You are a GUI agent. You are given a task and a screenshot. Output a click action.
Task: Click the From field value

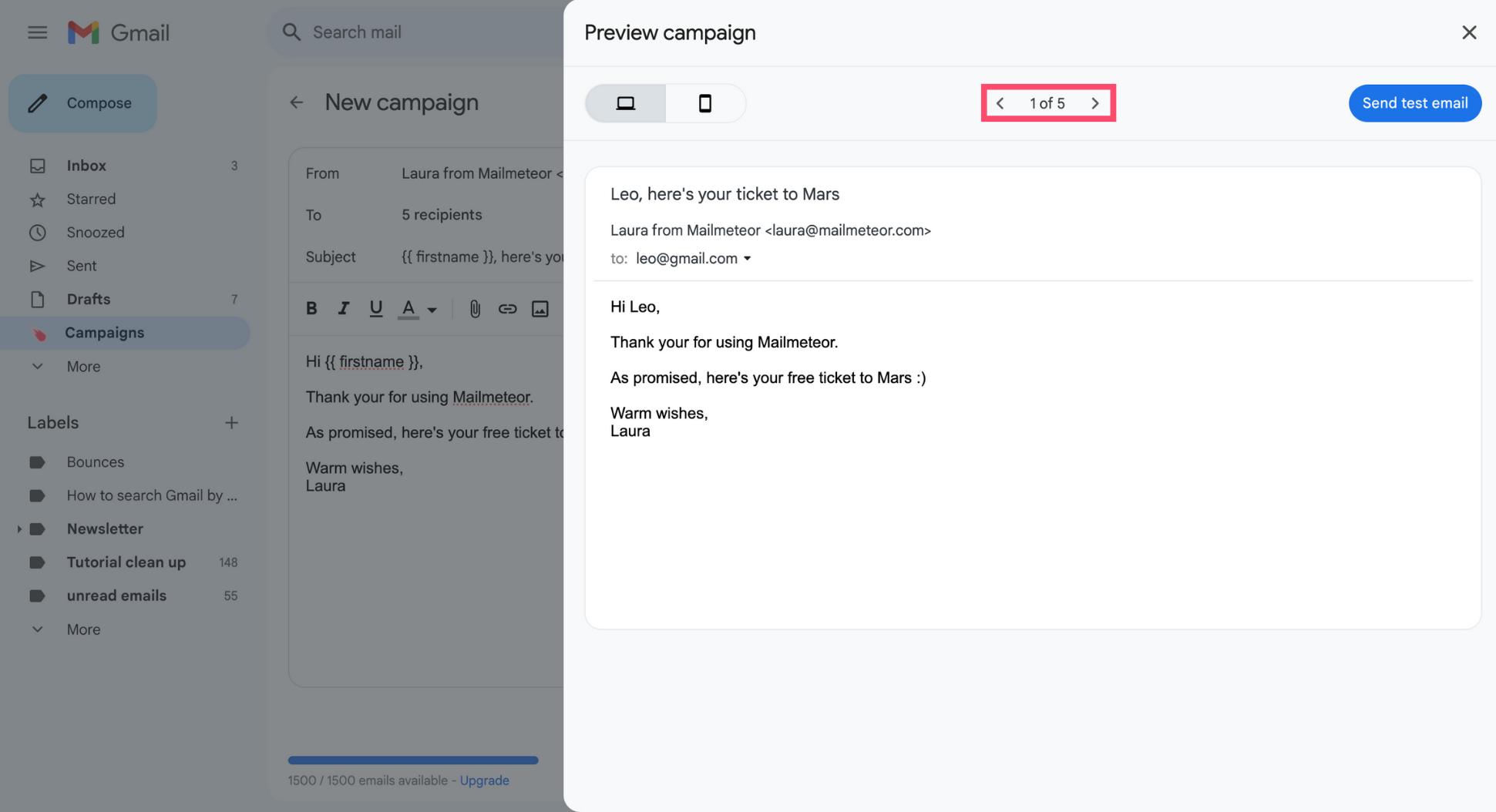482,173
